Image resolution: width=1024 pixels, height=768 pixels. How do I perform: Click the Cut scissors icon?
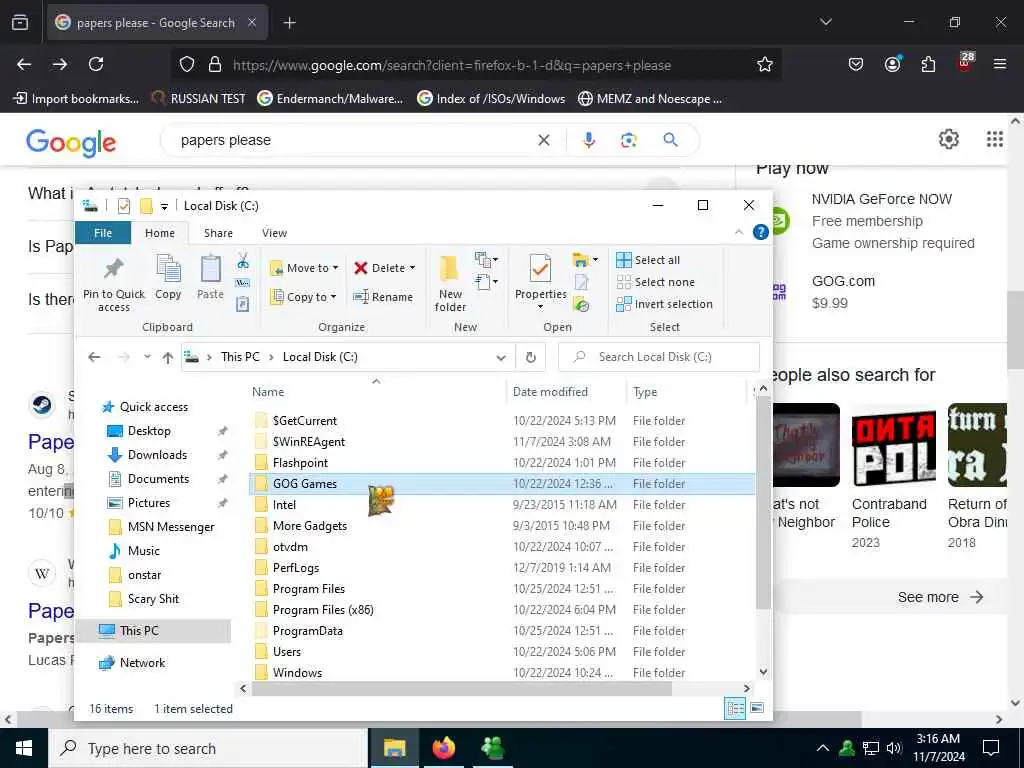(243, 261)
